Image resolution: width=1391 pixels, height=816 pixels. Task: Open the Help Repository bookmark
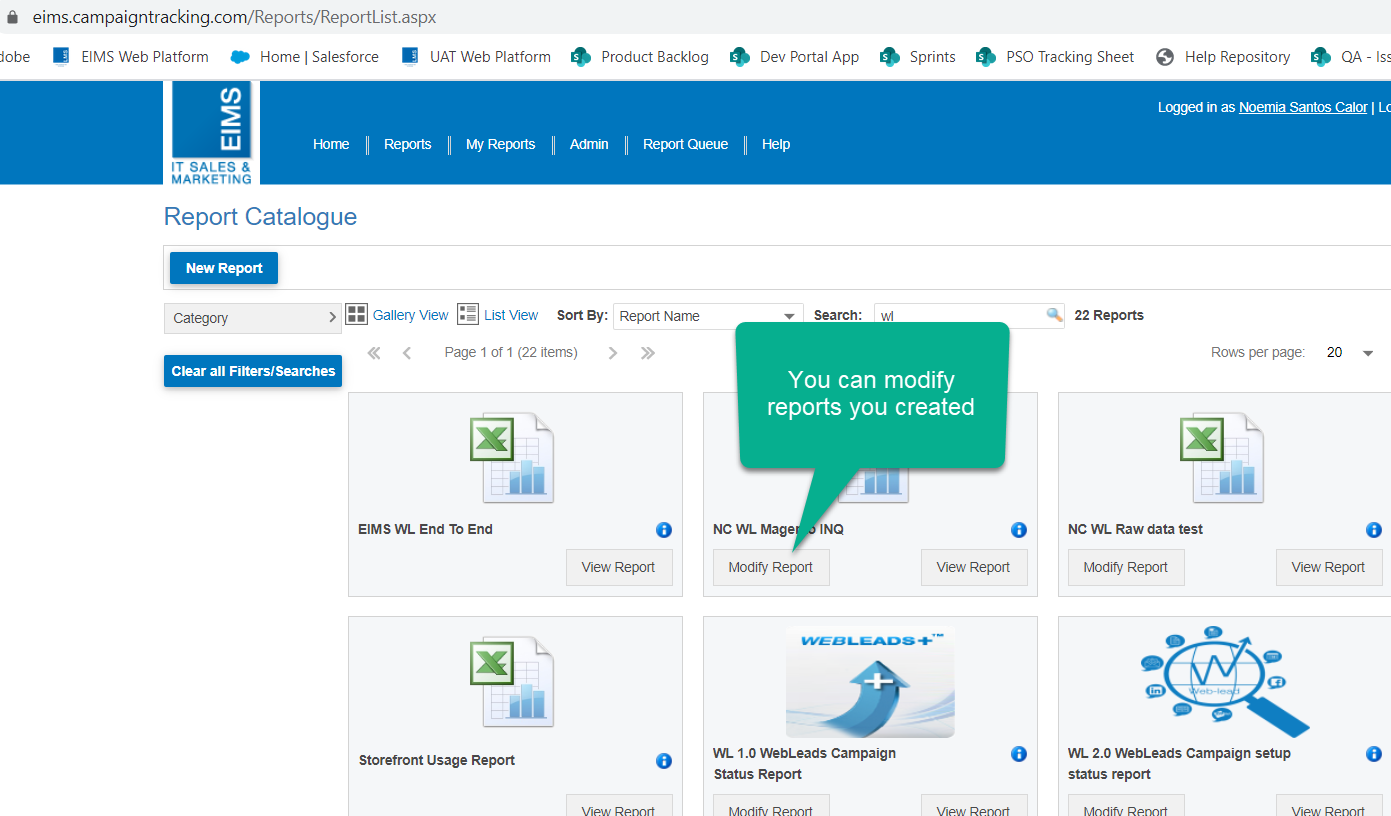pyautogui.click(x=1222, y=57)
